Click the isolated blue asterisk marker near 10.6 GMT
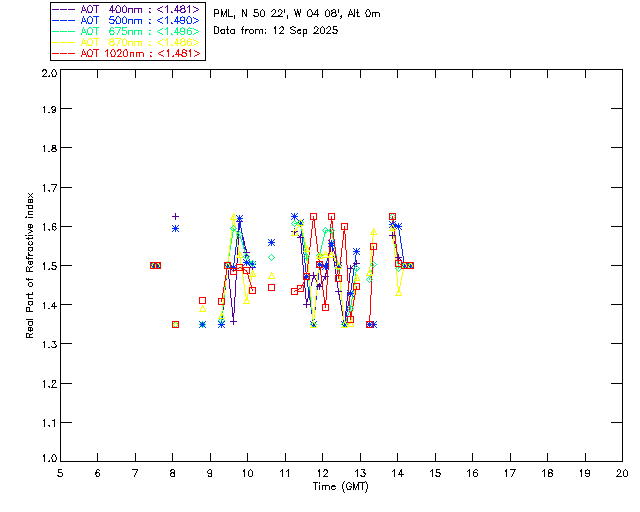Screen dimensions: 640x512 tap(271, 243)
